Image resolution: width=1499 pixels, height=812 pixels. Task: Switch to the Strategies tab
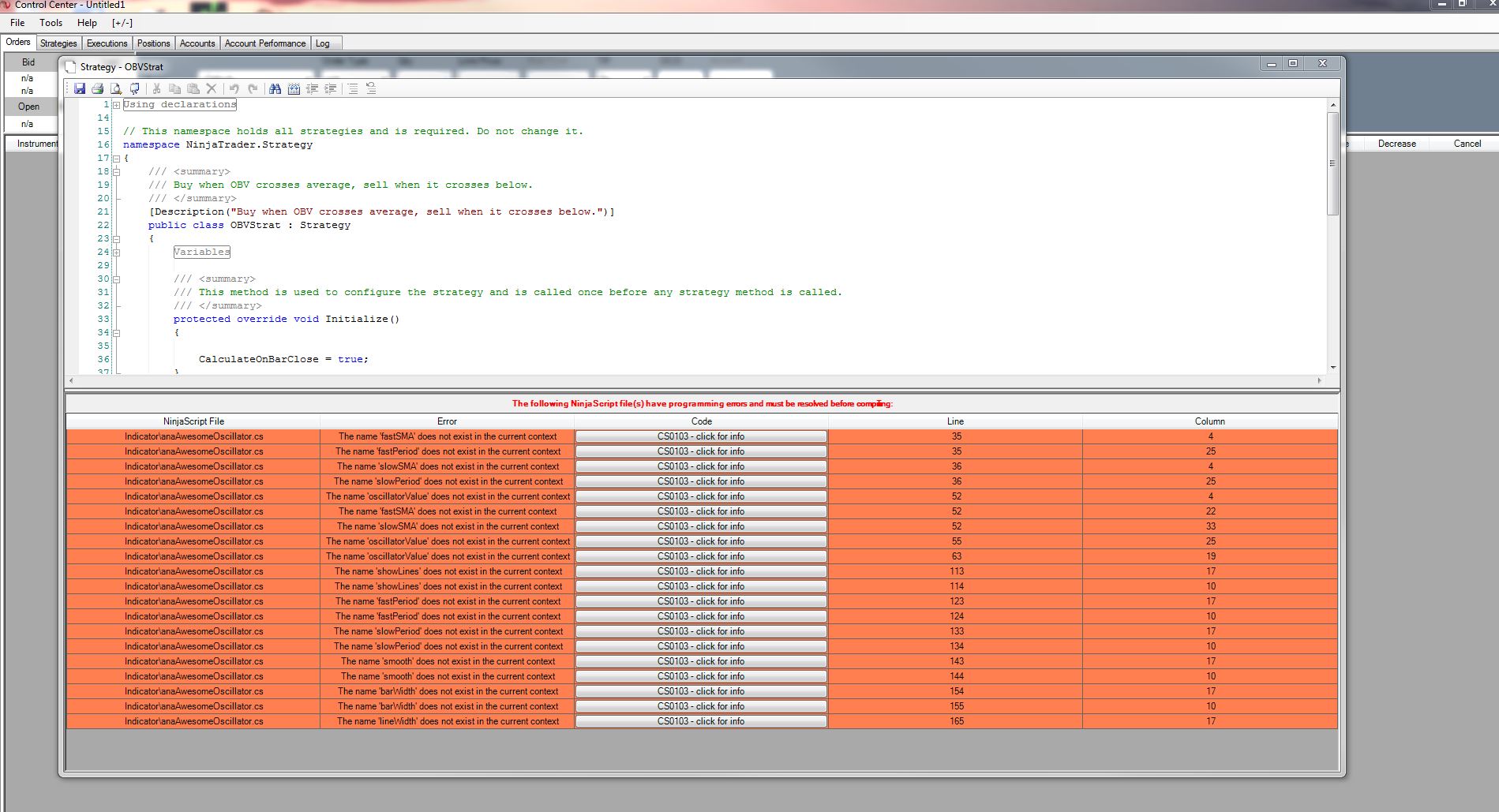[58, 43]
